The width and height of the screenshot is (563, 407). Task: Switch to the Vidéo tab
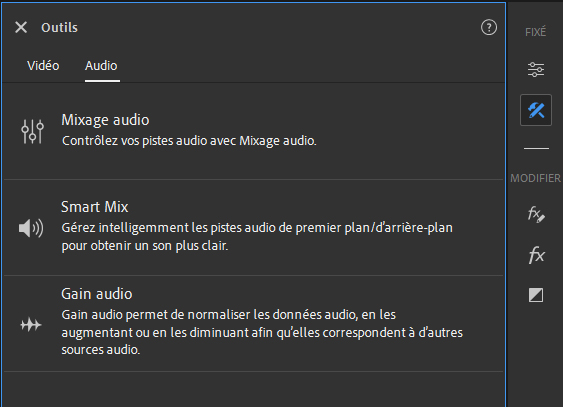[43, 66]
